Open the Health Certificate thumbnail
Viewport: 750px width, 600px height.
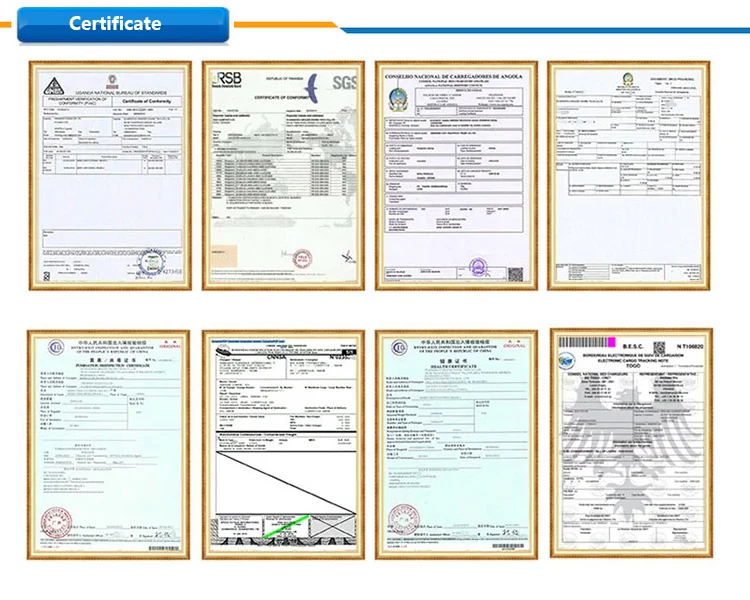(456, 444)
